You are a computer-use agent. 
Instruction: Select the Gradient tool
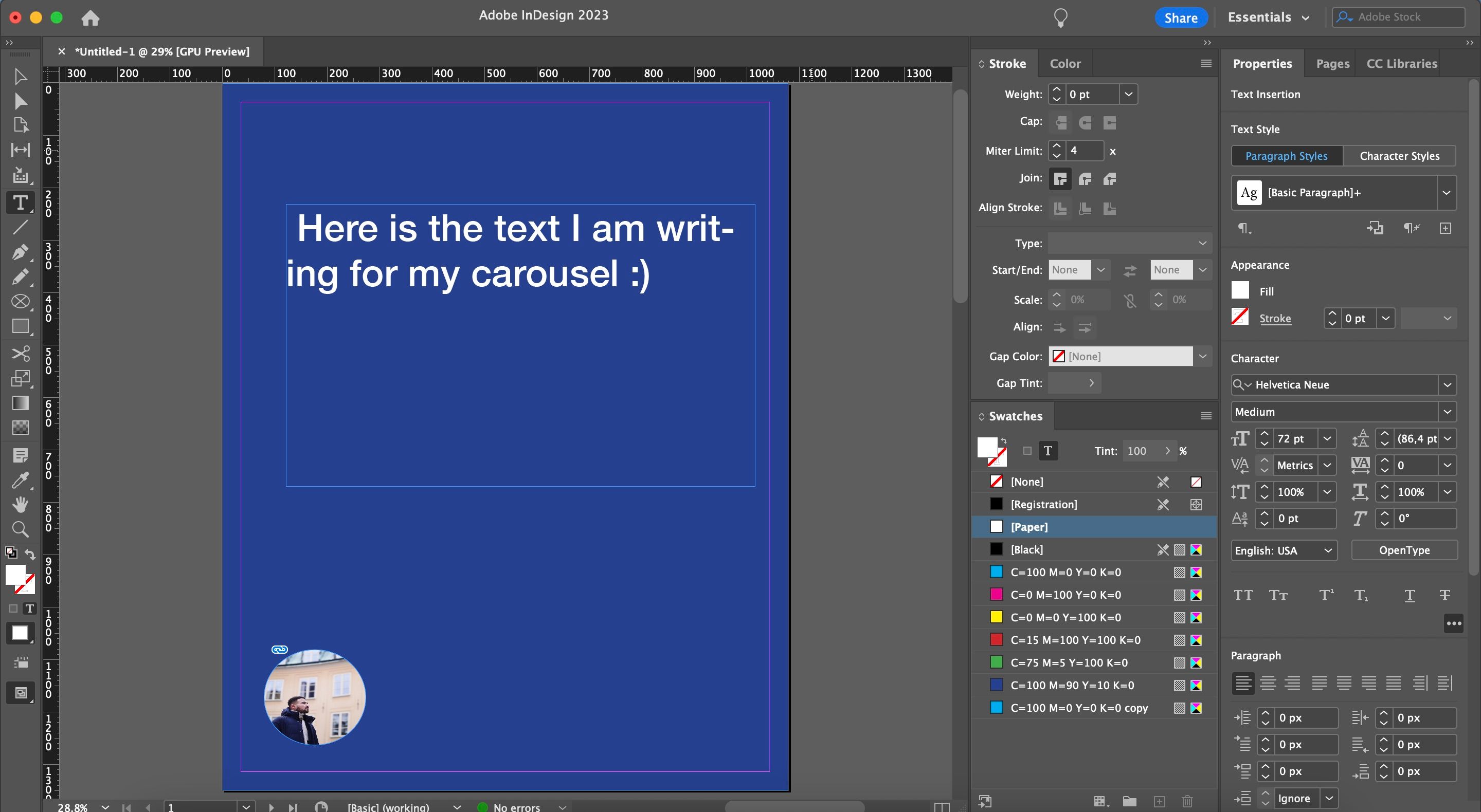coord(20,403)
